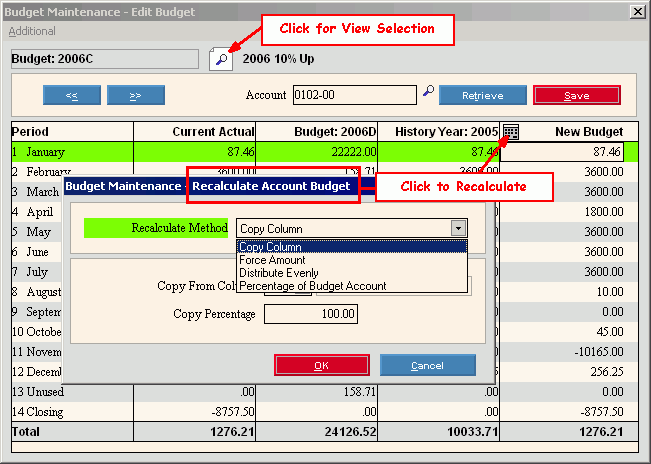Screen dimensions: 651x464
Task: Confirm recalculation with OK button
Action: 322,365
